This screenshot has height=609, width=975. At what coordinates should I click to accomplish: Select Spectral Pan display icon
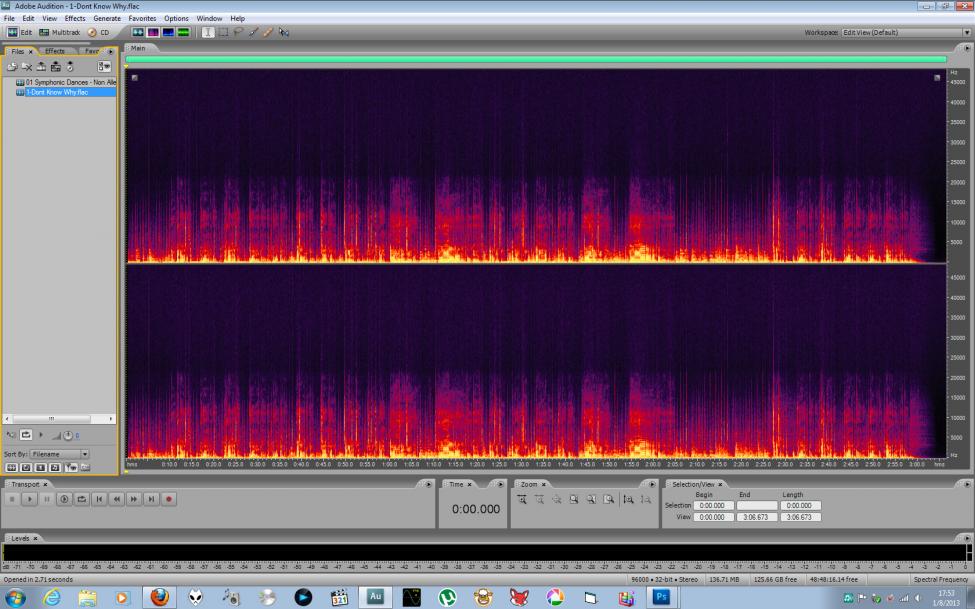point(168,32)
